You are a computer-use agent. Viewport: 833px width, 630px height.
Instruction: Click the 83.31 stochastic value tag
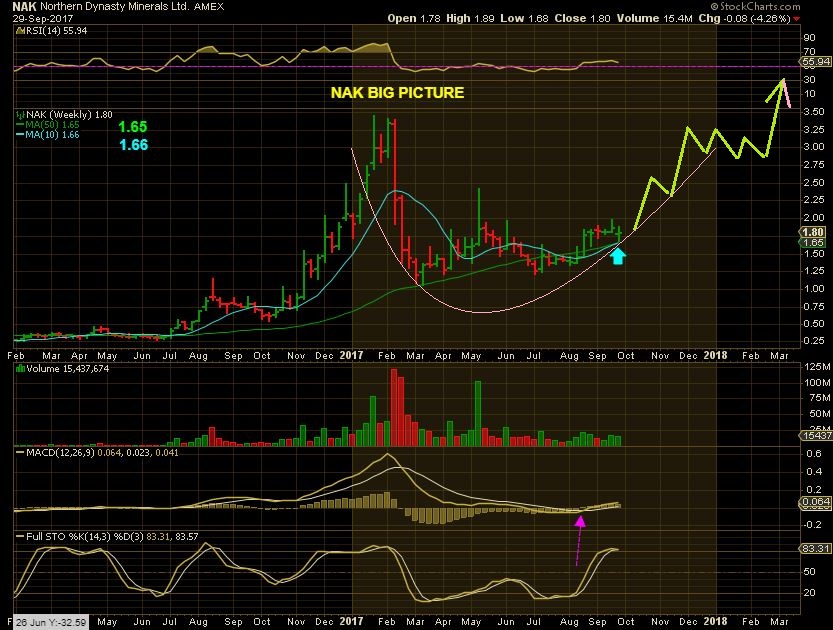(x=816, y=548)
